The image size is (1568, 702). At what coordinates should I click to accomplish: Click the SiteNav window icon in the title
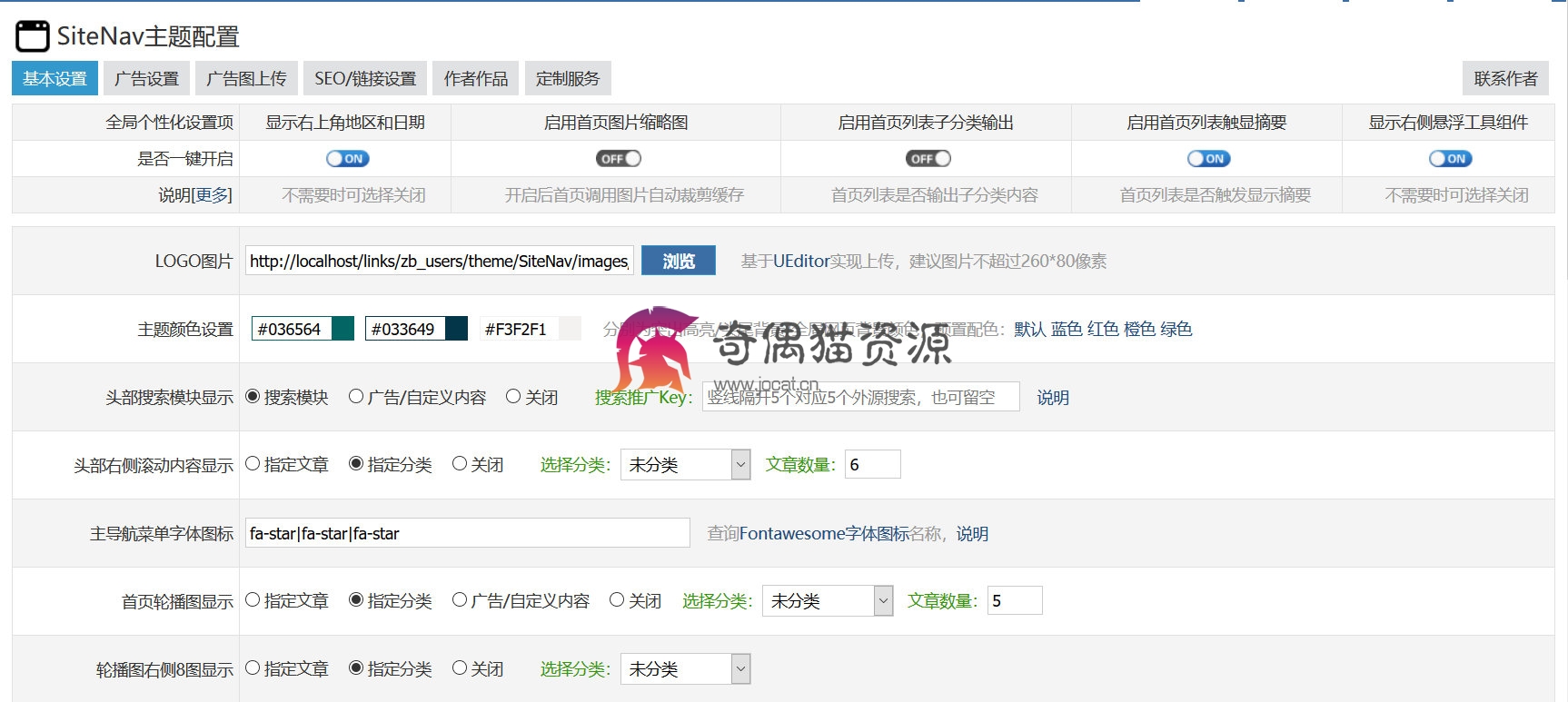coord(33,36)
